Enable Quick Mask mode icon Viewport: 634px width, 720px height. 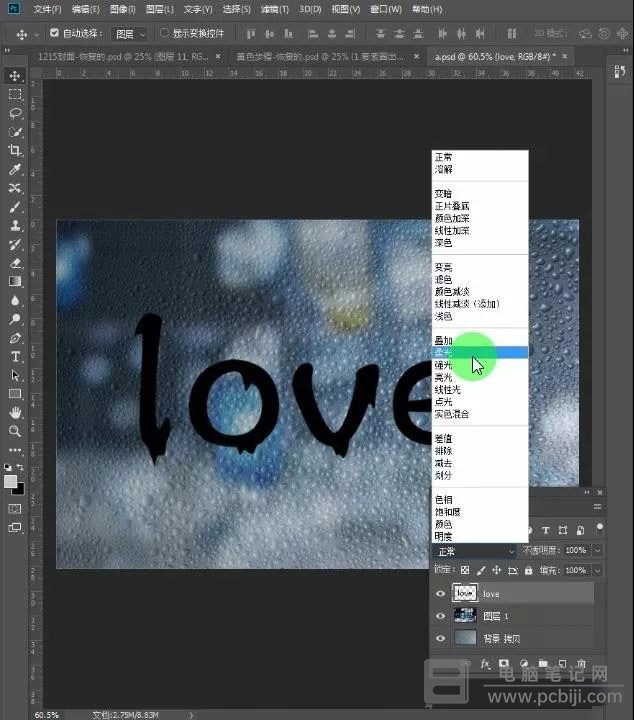pos(15,509)
